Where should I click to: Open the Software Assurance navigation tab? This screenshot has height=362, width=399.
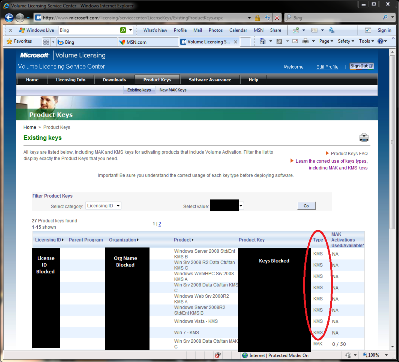click(x=210, y=80)
